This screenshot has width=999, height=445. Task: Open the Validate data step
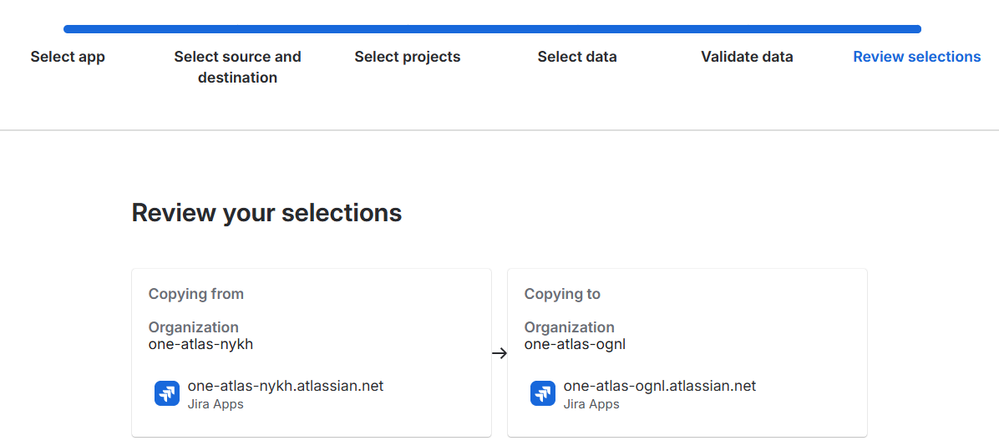747,57
